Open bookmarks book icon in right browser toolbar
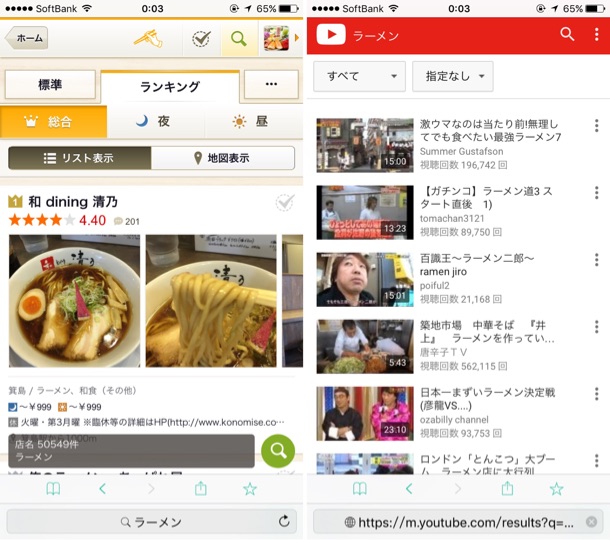This screenshot has width=610, height=540. coord(360,489)
